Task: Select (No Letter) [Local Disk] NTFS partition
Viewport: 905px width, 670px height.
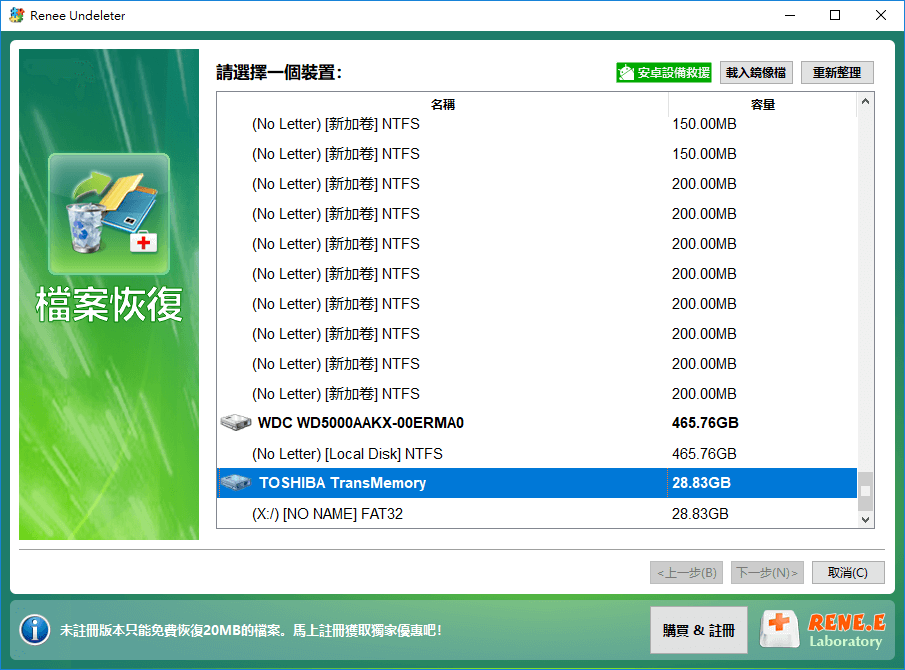Action: coord(537,454)
